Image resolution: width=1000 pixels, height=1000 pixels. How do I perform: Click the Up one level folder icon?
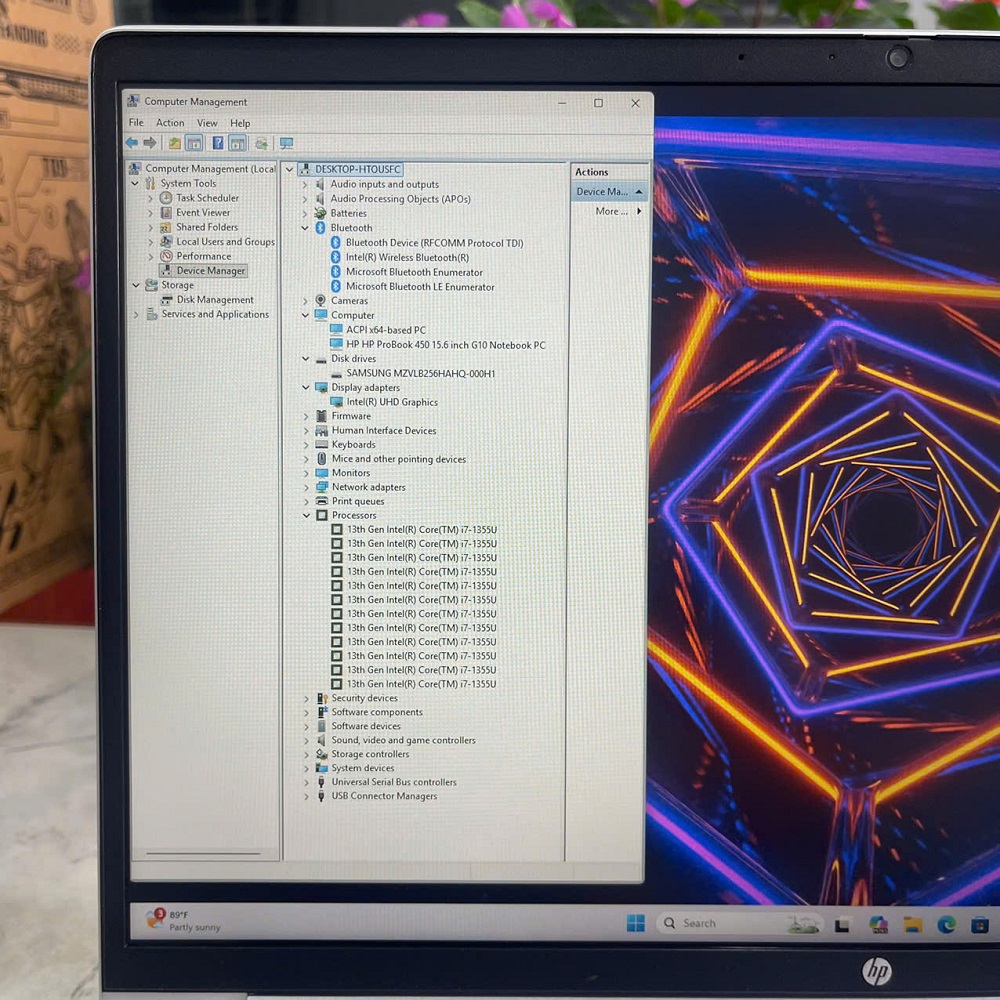pyautogui.click(x=174, y=143)
